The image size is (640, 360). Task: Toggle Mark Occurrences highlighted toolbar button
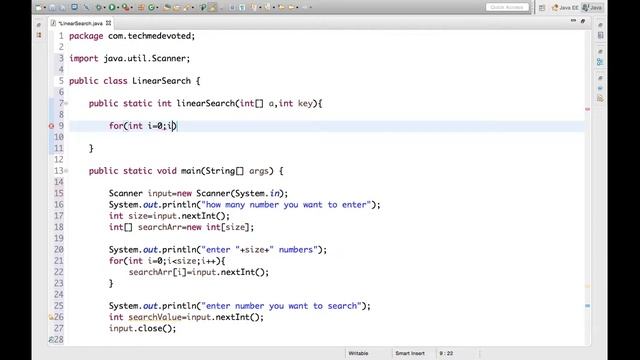pyautogui.click(x=213, y=7)
